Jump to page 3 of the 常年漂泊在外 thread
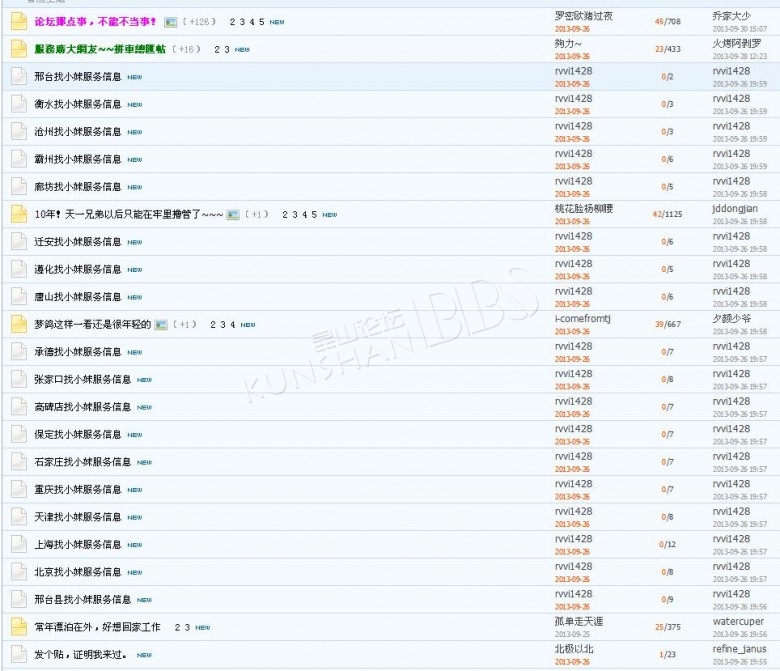This screenshot has height=671, width=780. pos(186,627)
